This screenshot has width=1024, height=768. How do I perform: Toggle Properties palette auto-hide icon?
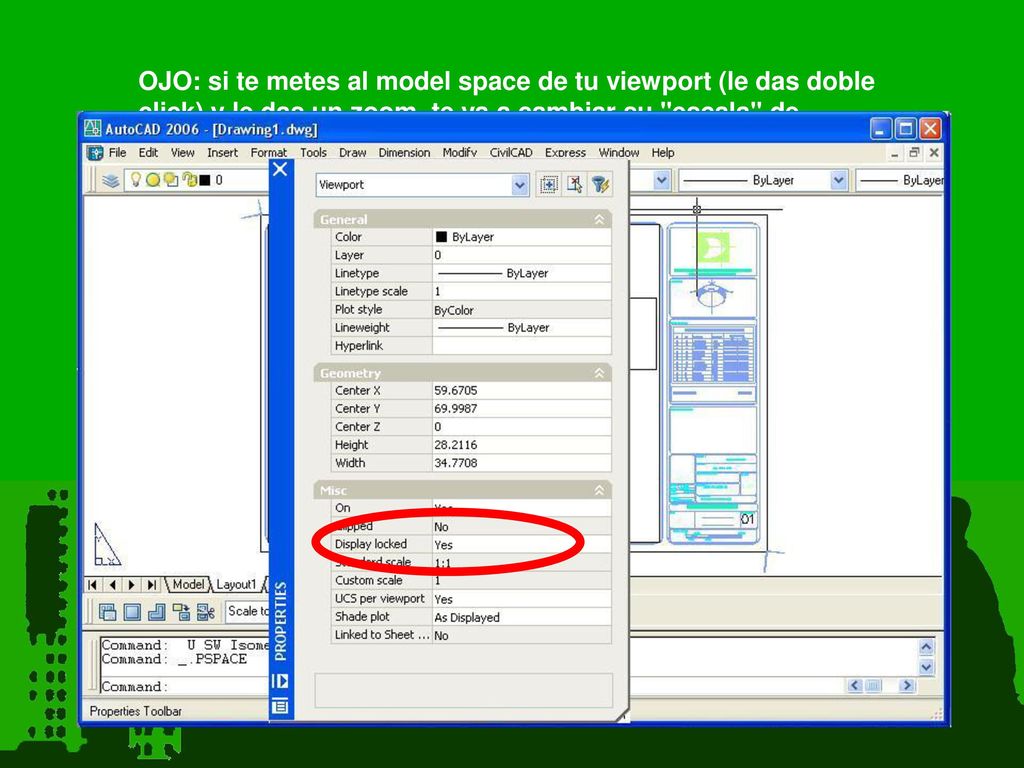coord(280,681)
